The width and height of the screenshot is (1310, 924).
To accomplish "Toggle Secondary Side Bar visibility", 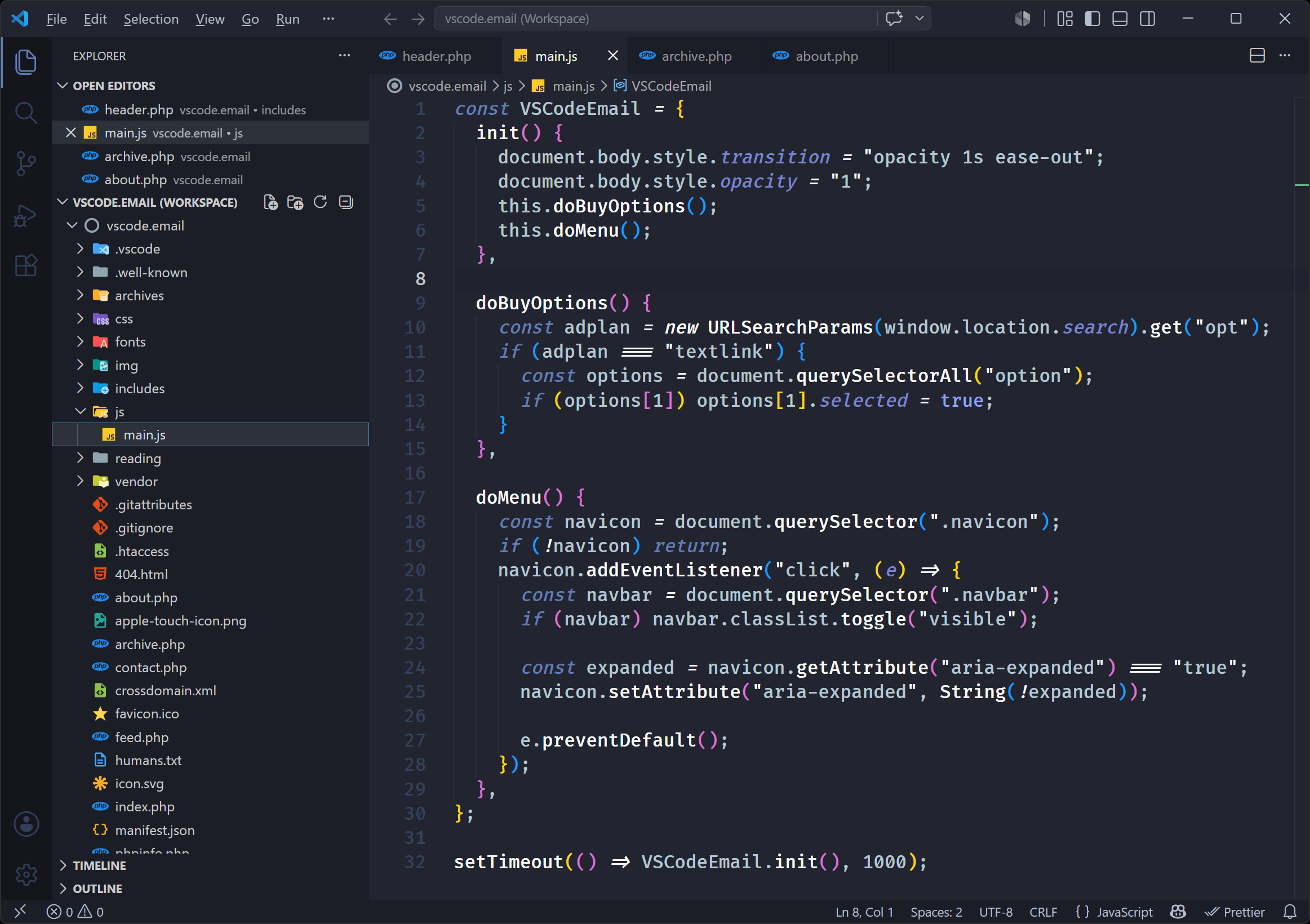I will (1147, 19).
